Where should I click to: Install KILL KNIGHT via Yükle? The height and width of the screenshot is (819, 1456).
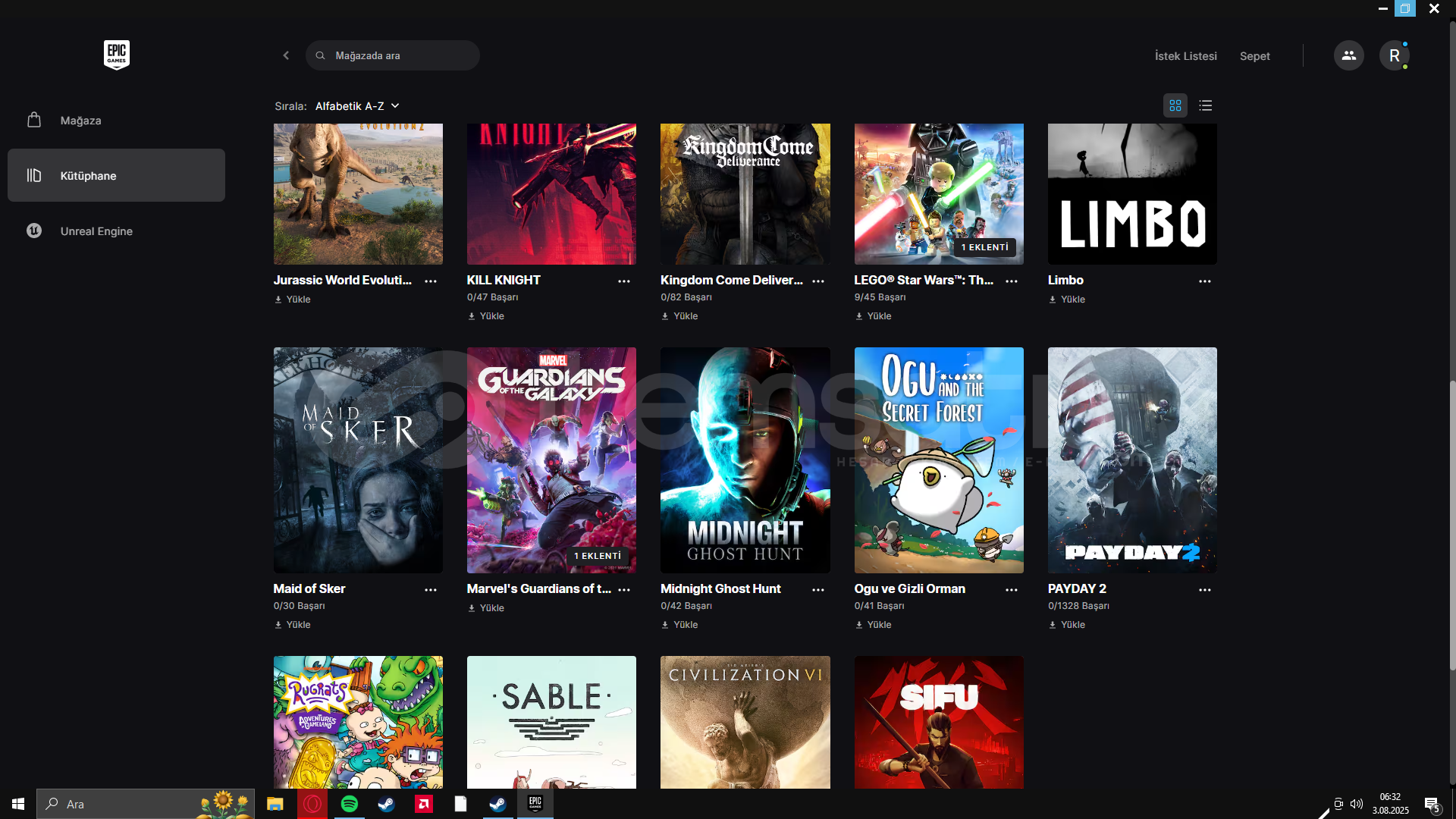(x=486, y=316)
